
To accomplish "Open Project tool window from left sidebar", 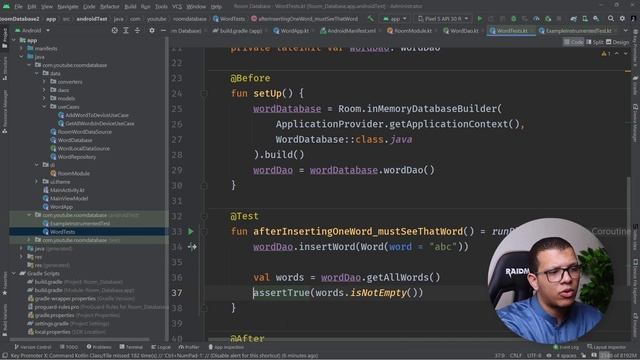I will pyautogui.click(x=4, y=38).
